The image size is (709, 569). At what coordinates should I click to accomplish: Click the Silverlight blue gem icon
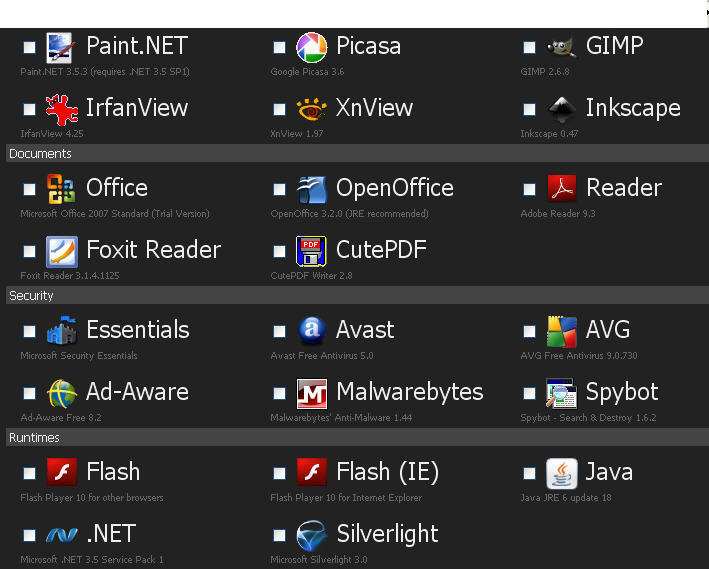click(312, 536)
